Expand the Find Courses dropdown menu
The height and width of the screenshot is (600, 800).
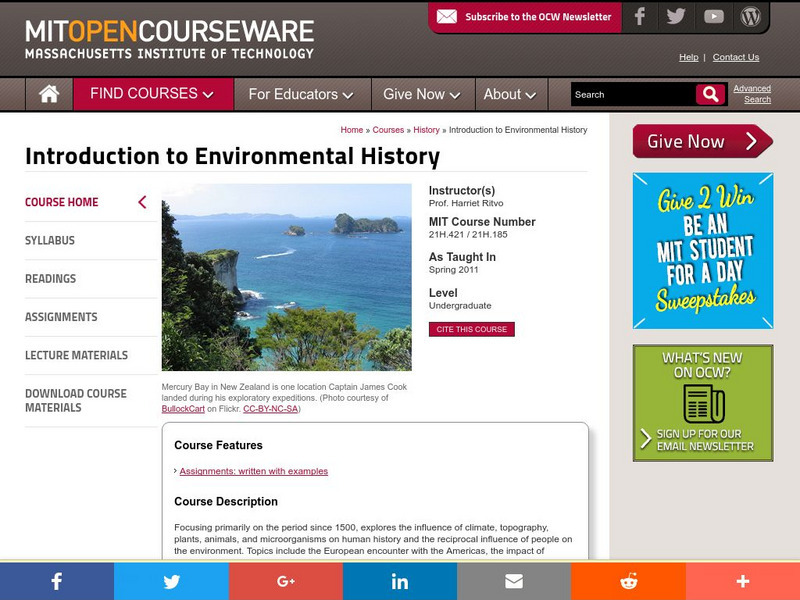click(152, 94)
